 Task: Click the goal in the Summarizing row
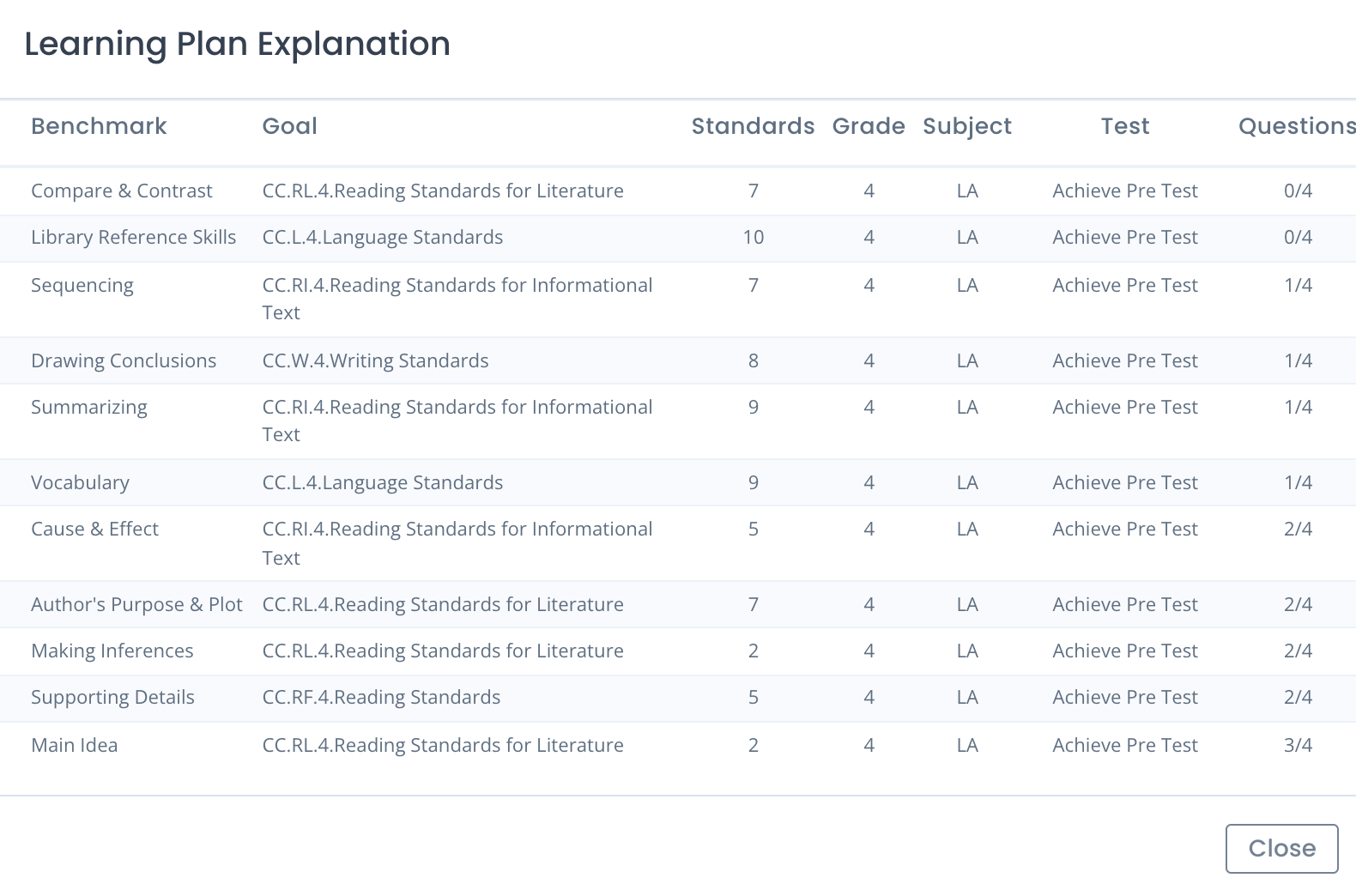point(457,421)
